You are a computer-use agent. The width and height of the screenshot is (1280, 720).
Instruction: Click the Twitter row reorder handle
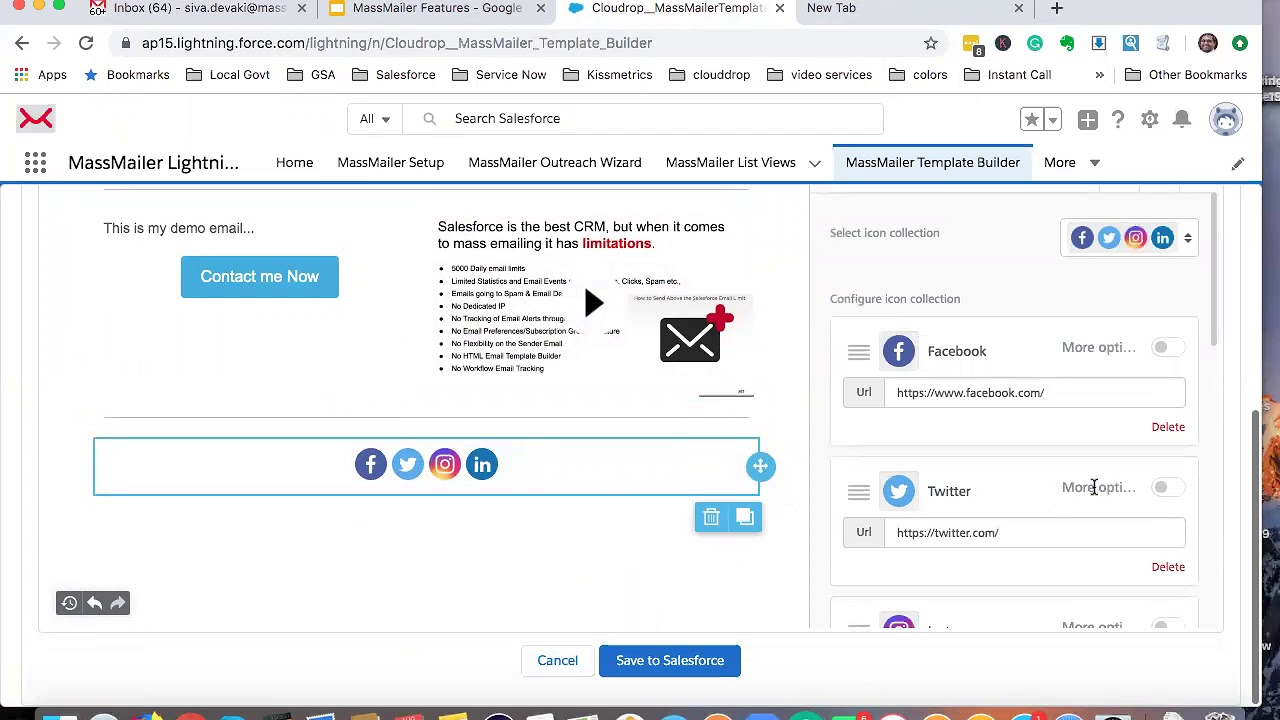coord(859,492)
